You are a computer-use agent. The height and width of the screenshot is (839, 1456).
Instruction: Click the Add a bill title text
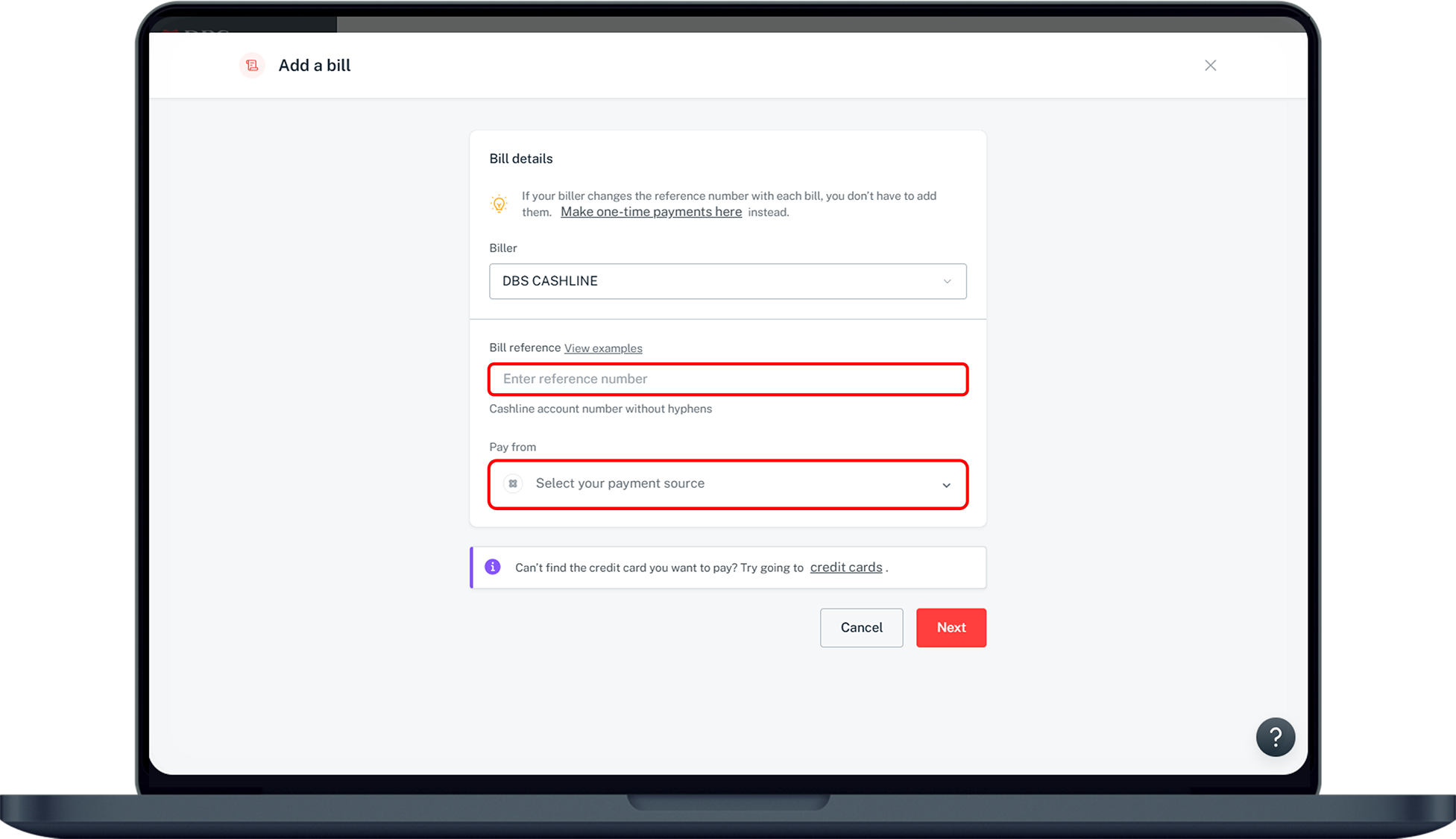pos(314,66)
